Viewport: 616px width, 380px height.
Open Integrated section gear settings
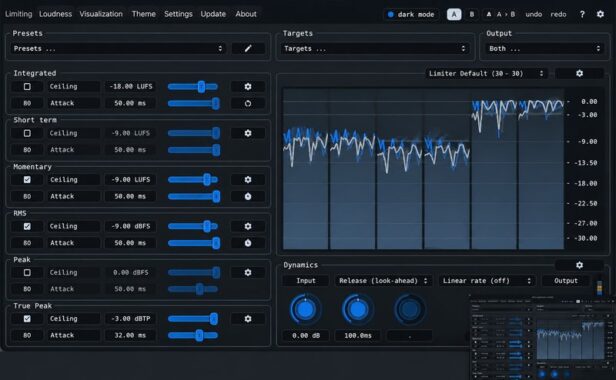[248, 86]
